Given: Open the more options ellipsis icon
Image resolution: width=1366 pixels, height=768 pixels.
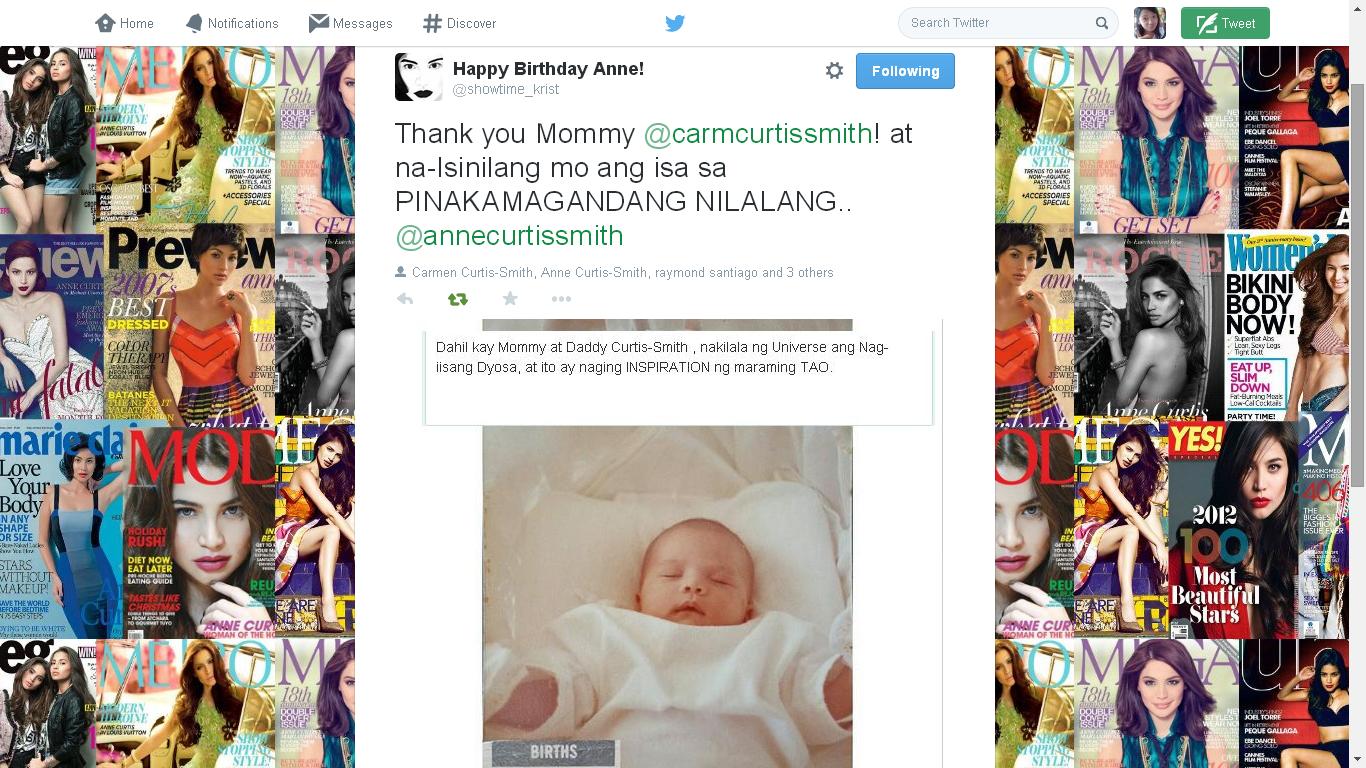Looking at the screenshot, I should [x=561, y=299].
